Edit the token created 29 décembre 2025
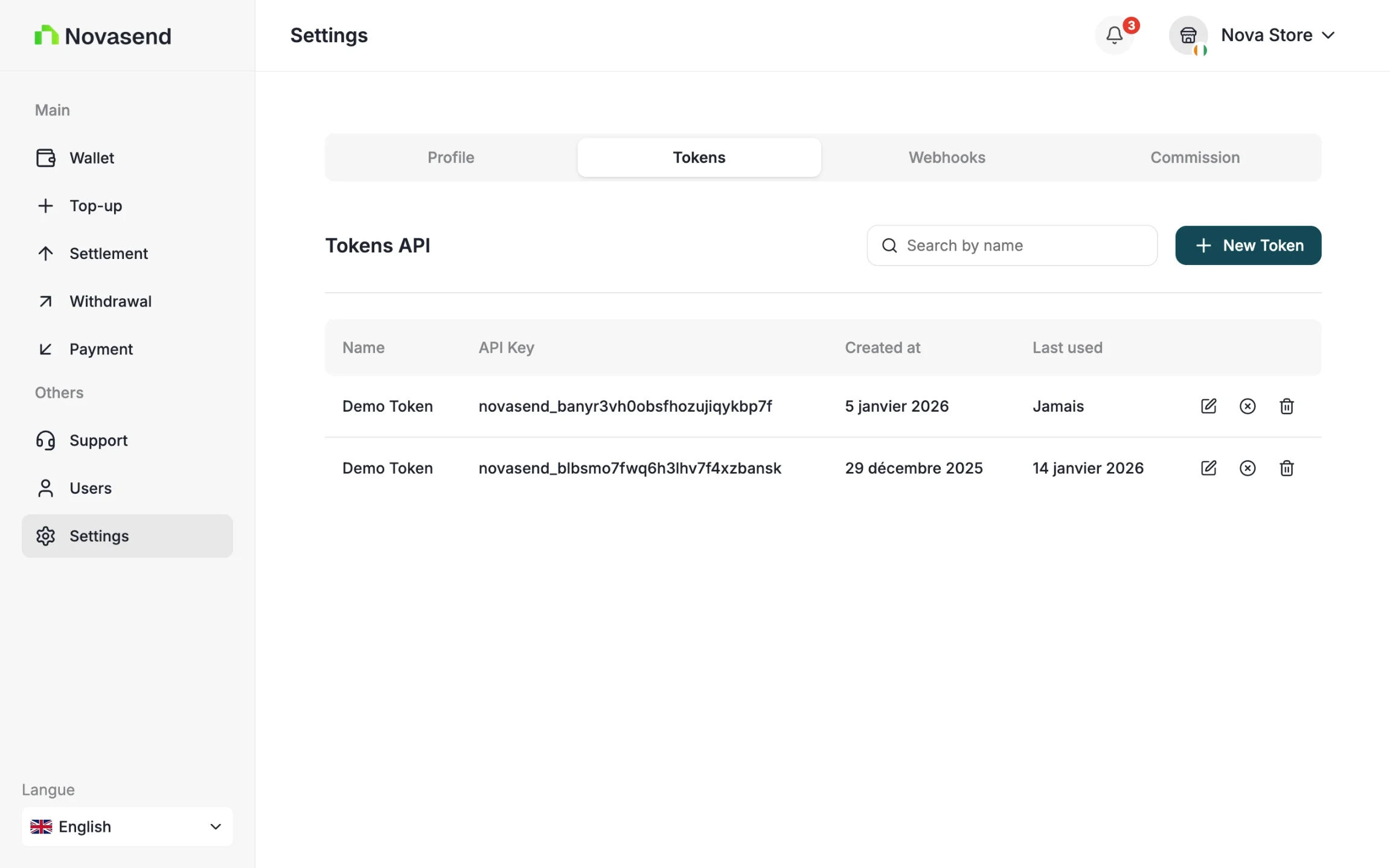The image size is (1390, 868). 1208,468
